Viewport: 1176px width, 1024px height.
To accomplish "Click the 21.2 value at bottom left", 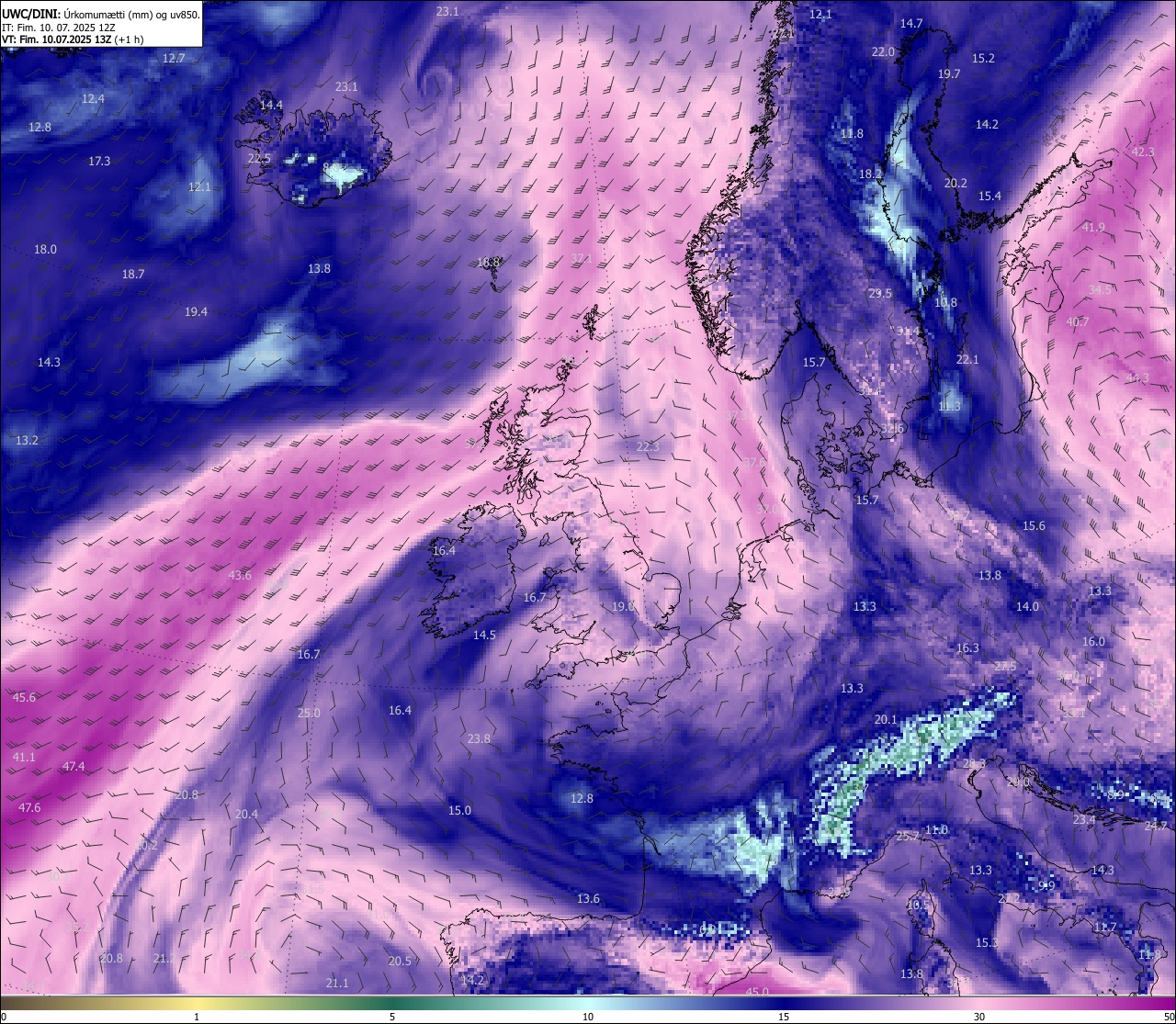I will click(x=164, y=958).
